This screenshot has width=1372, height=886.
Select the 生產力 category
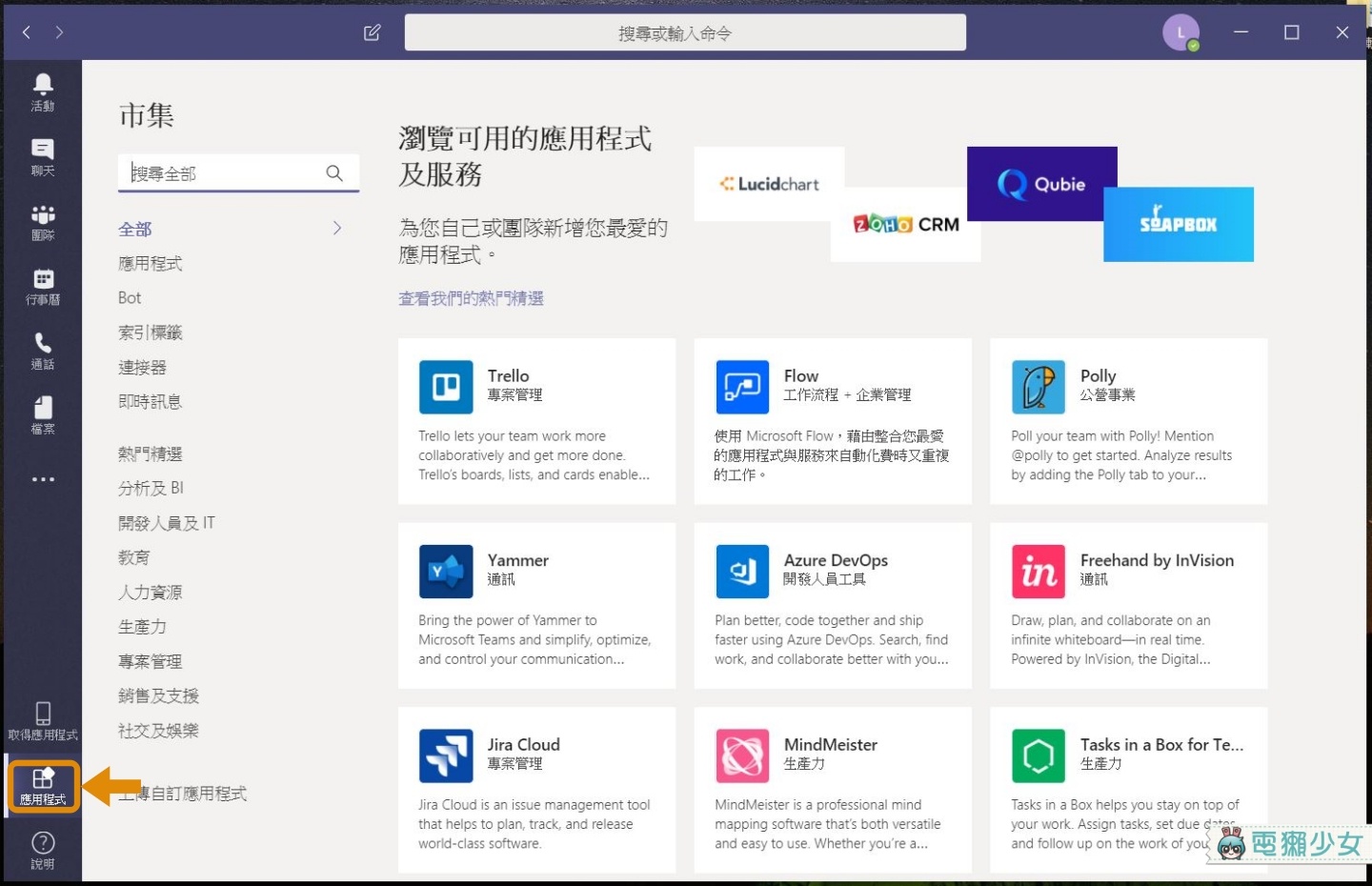pyautogui.click(x=143, y=626)
